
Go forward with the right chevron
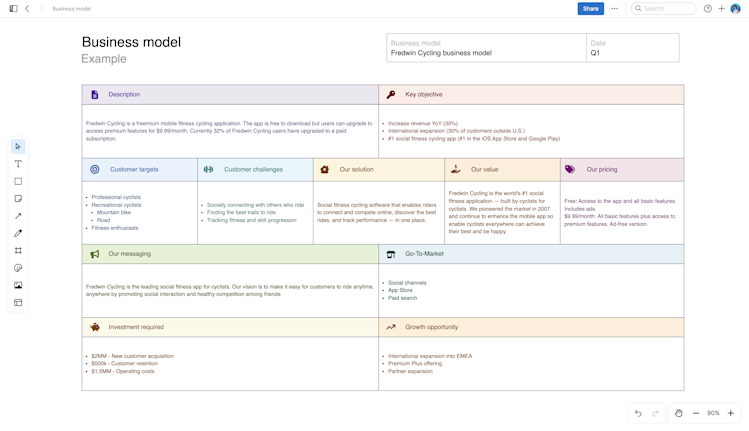(41, 9)
